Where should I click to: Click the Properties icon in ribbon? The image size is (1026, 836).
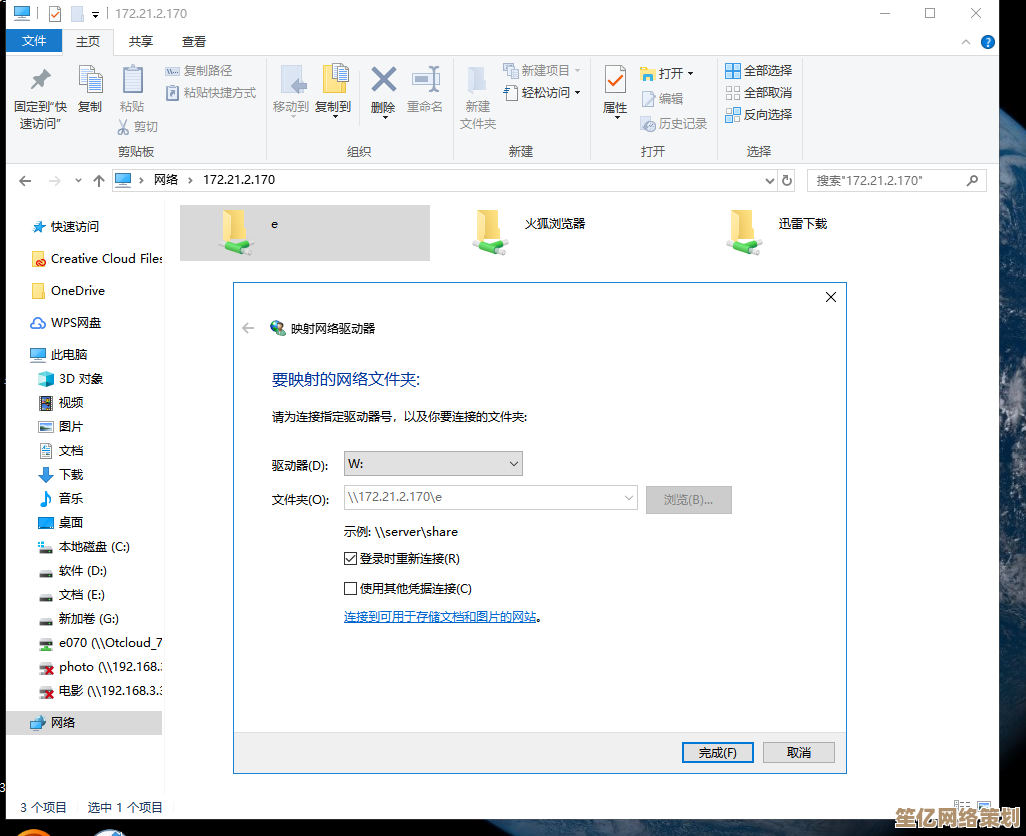(615, 82)
